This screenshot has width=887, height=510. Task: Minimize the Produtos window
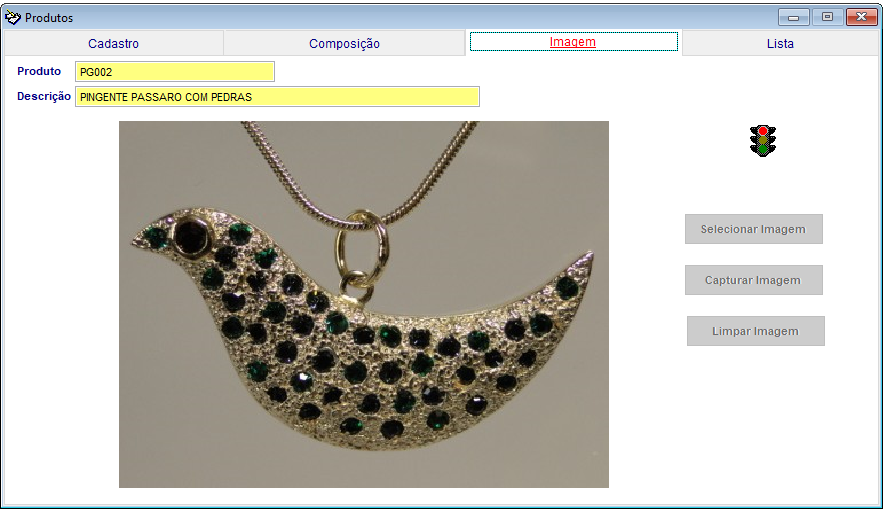tap(794, 17)
